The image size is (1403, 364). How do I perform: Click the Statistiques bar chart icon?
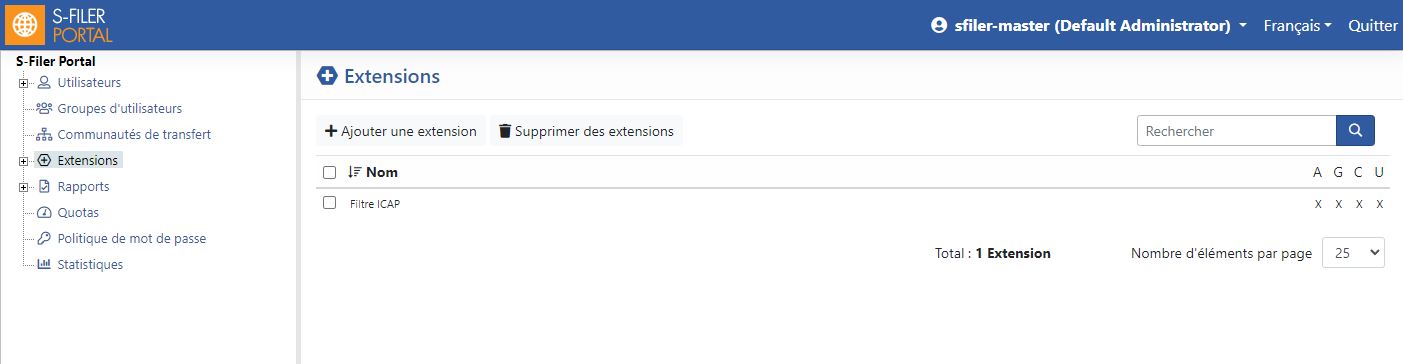click(x=44, y=264)
